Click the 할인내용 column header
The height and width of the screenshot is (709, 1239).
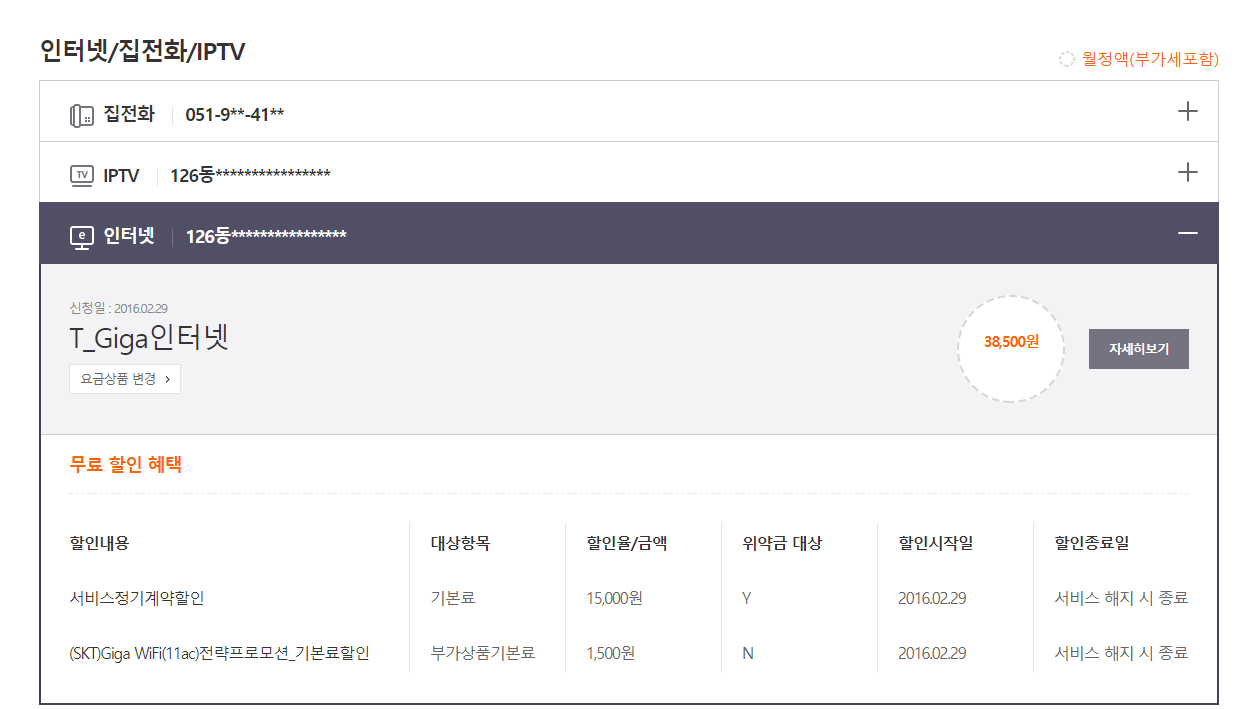(x=99, y=543)
